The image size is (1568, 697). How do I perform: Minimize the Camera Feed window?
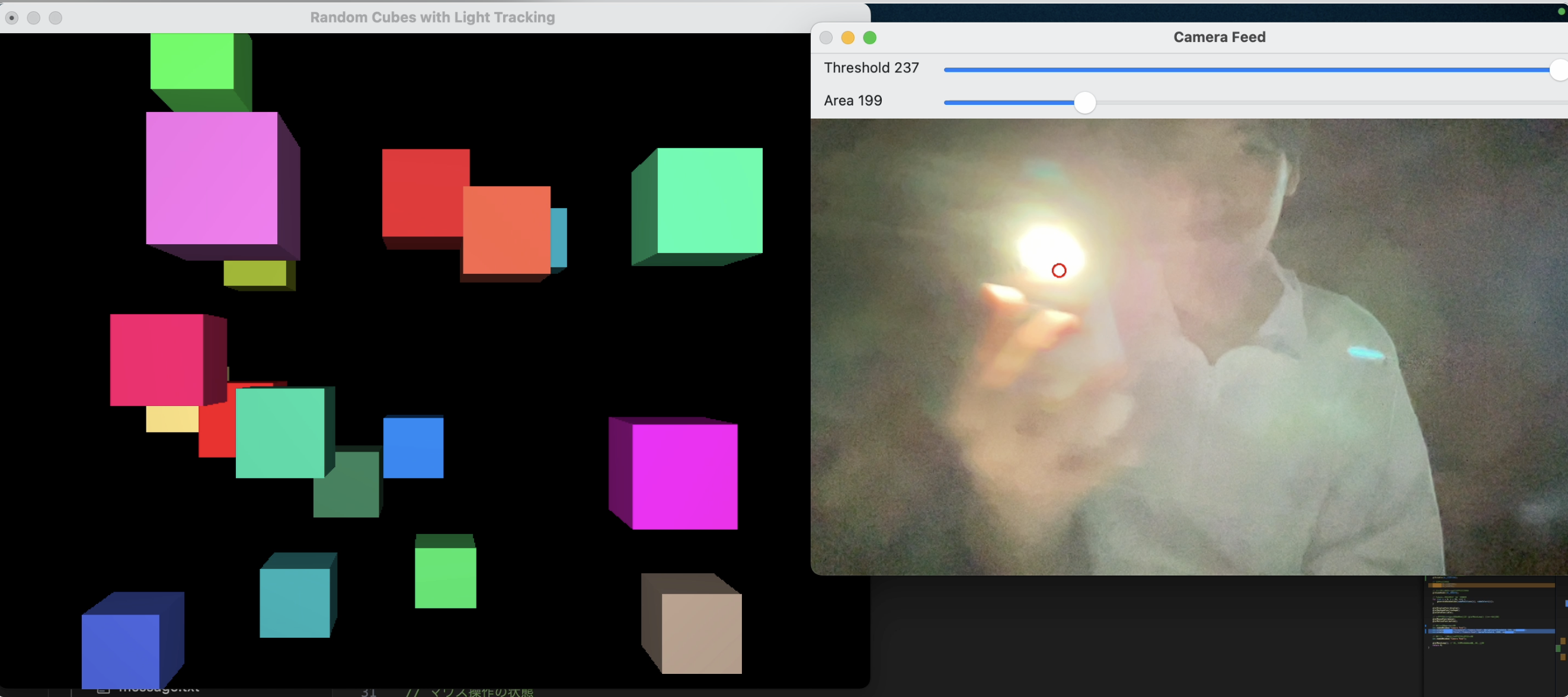[847, 38]
